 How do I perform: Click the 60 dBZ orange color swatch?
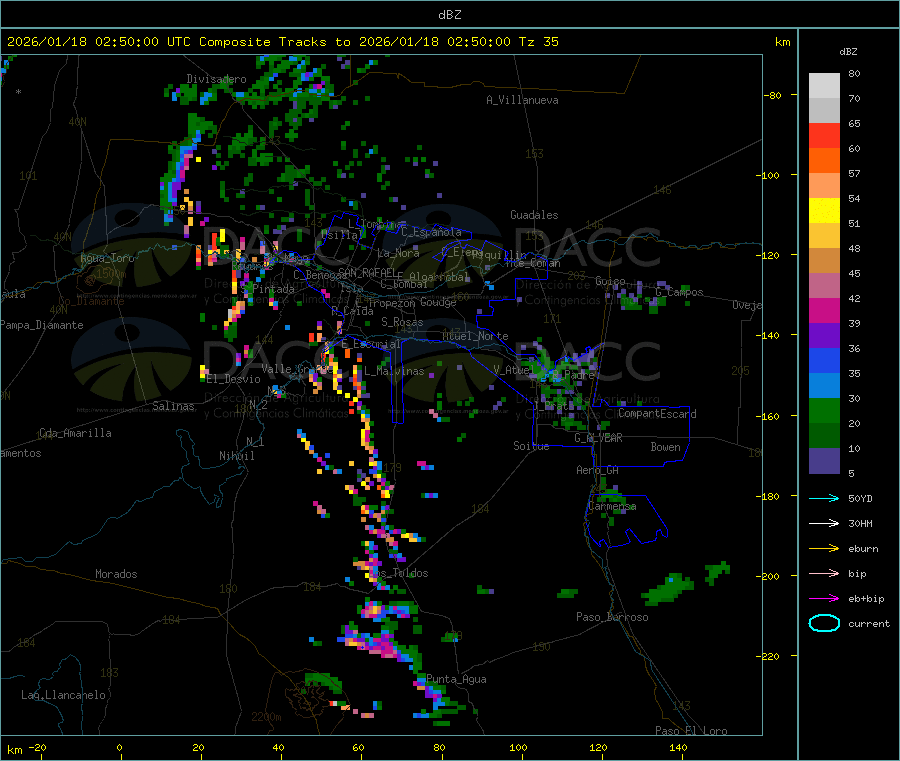pos(824,161)
